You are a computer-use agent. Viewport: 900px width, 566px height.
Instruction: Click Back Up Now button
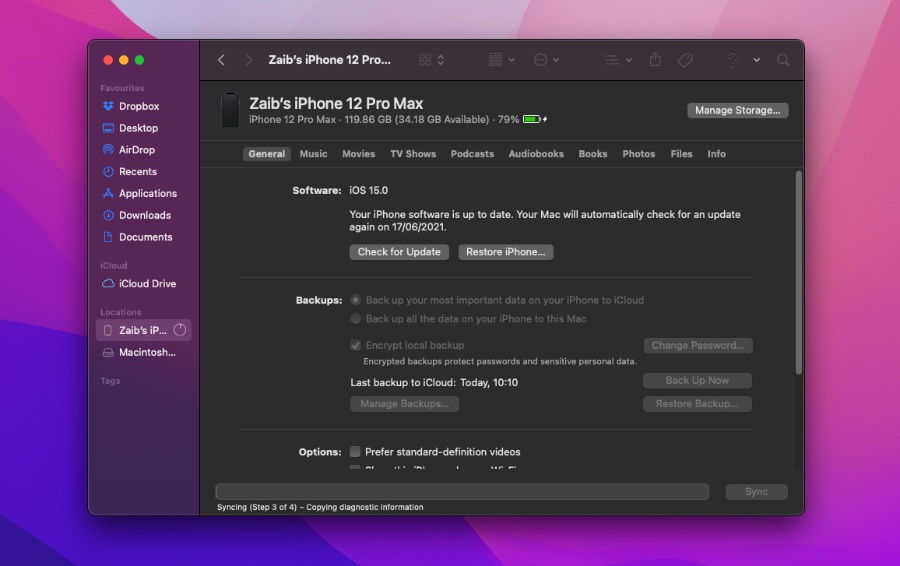pyautogui.click(x=697, y=381)
